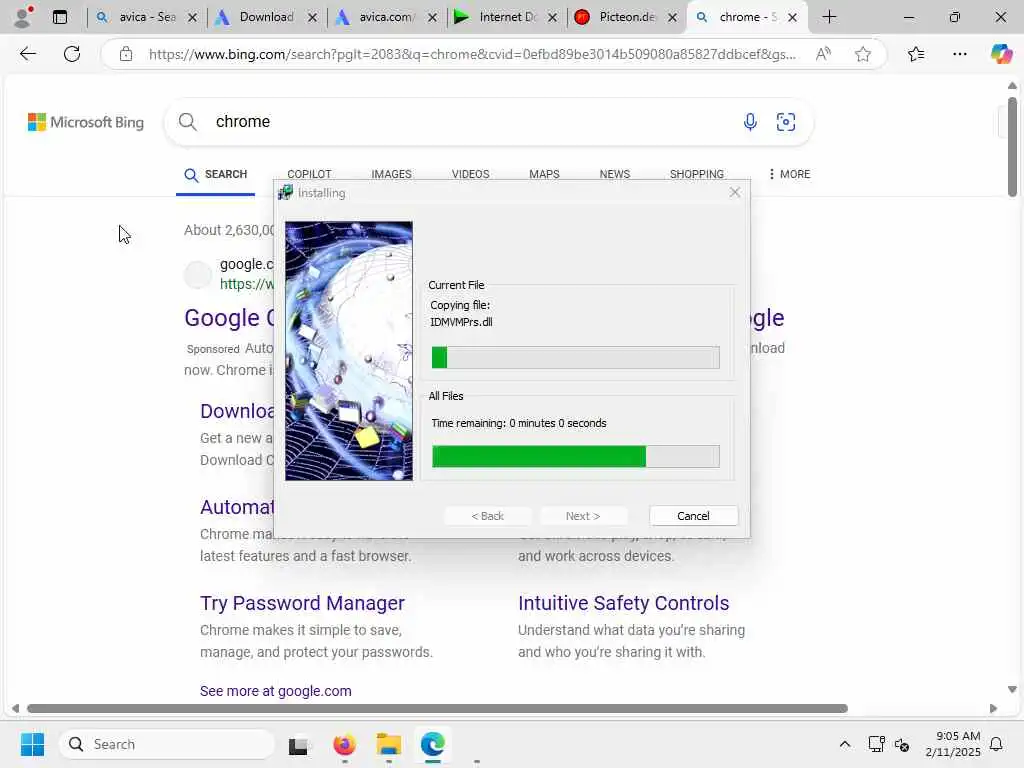Launch Copilot from the toolbar icon
The height and width of the screenshot is (768, 1024).
point(1001,54)
